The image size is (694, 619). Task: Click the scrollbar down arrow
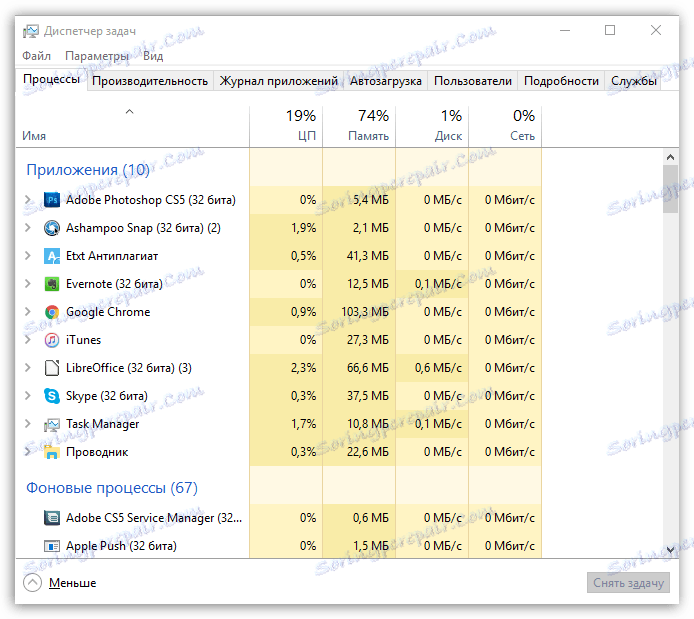tap(670, 550)
